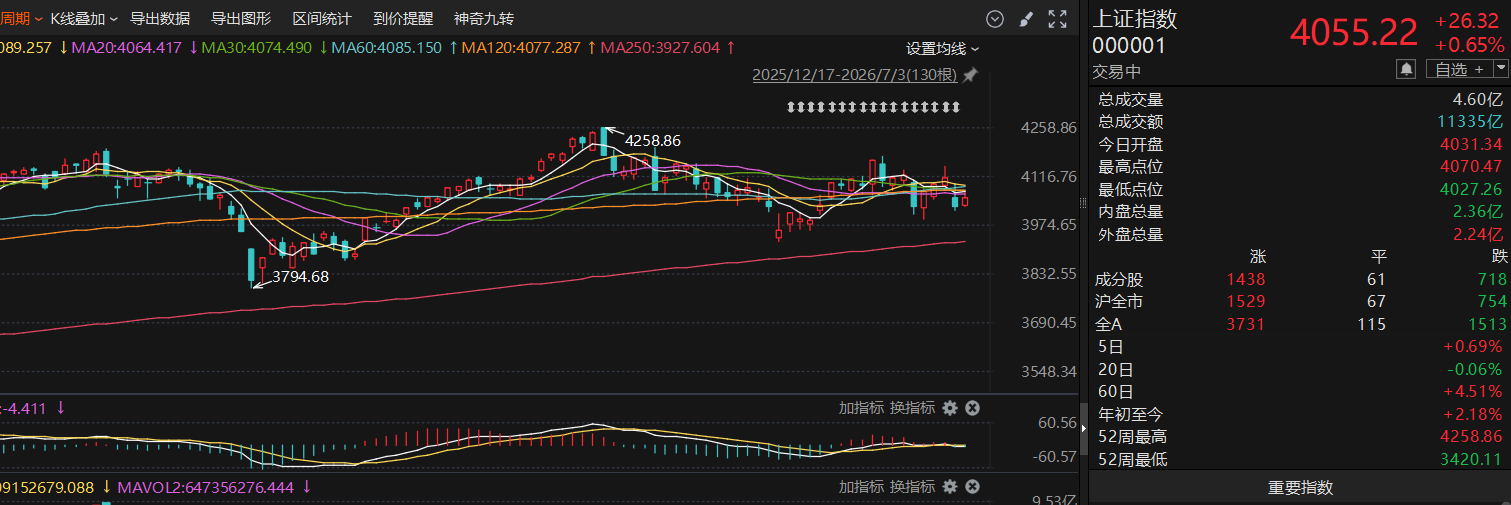Click 换指标 in the MACD panel

(x=913, y=407)
